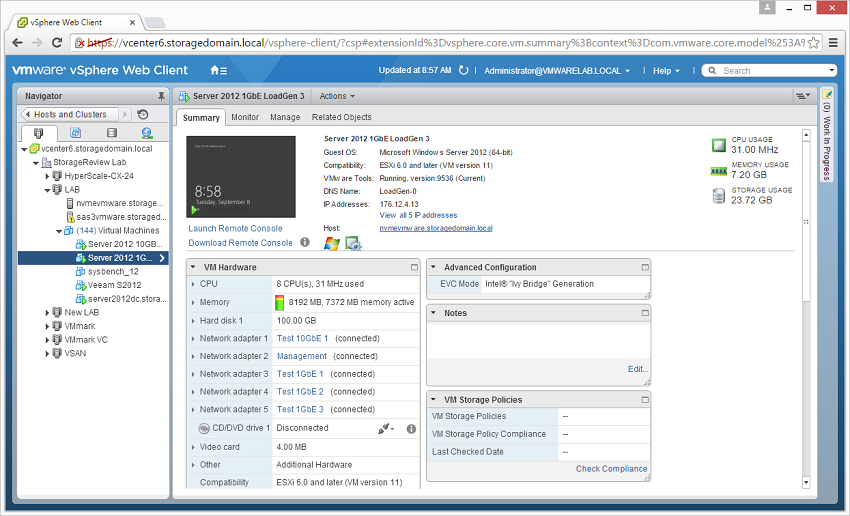Pin the Navigator panel
The width and height of the screenshot is (850, 516).
point(161,96)
